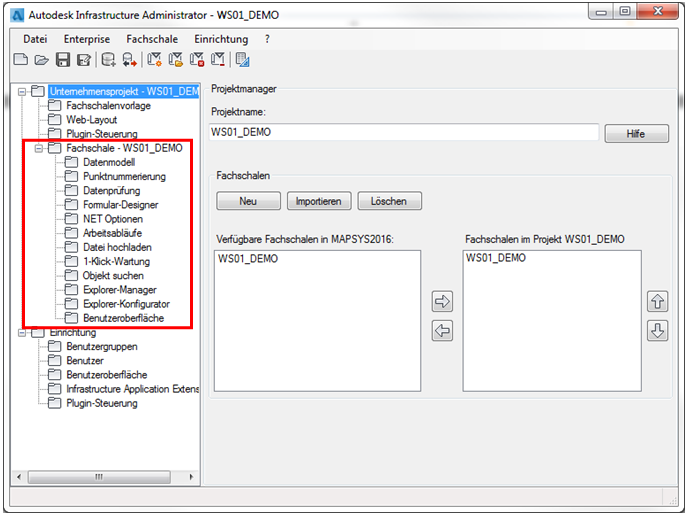694x517 pixels.
Task: Select Explorer-Manager tree item
Action: (120, 289)
